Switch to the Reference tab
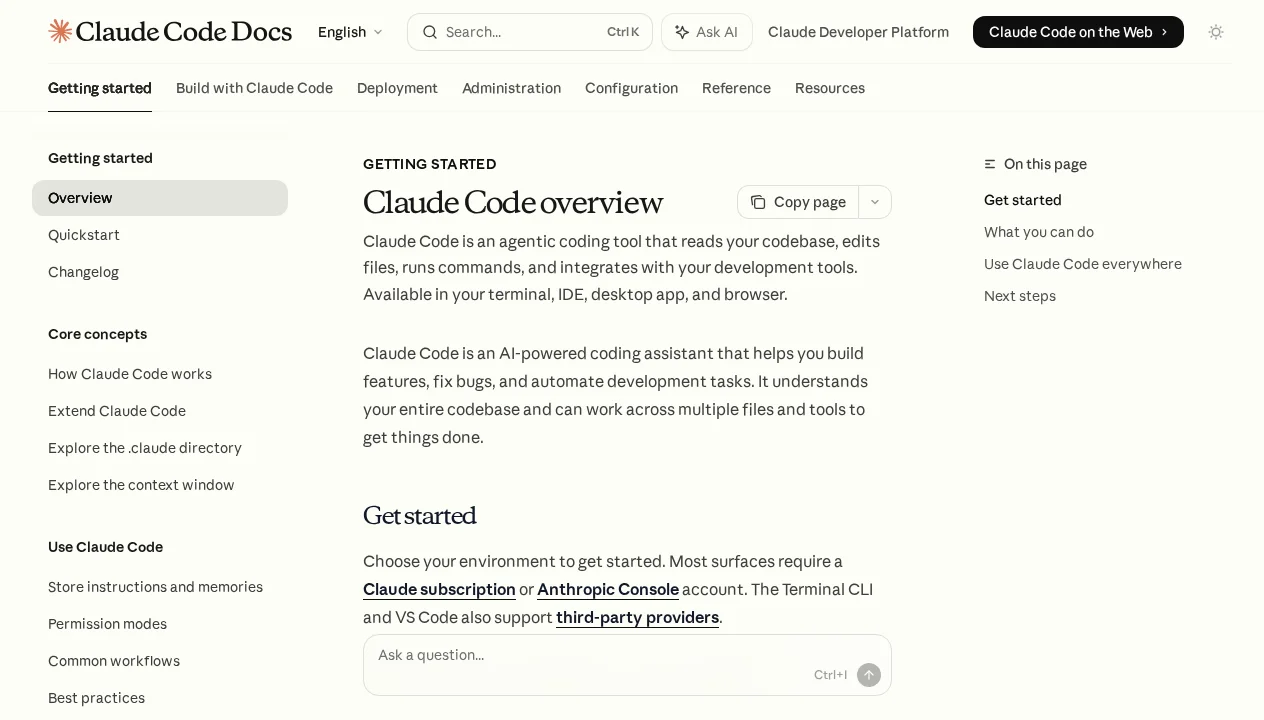The height and width of the screenshot is (720, 1264). click(x=736, y=88)
